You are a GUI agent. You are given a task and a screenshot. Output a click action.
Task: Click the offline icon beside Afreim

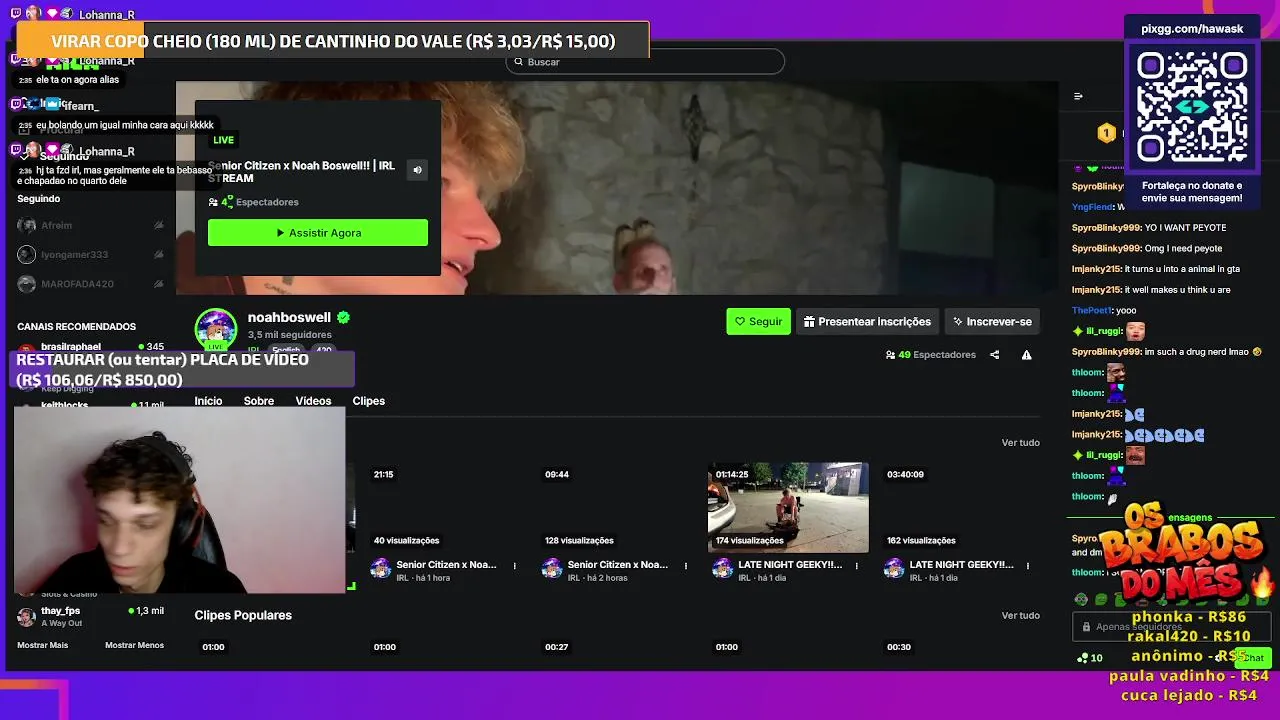click(158, 226)
